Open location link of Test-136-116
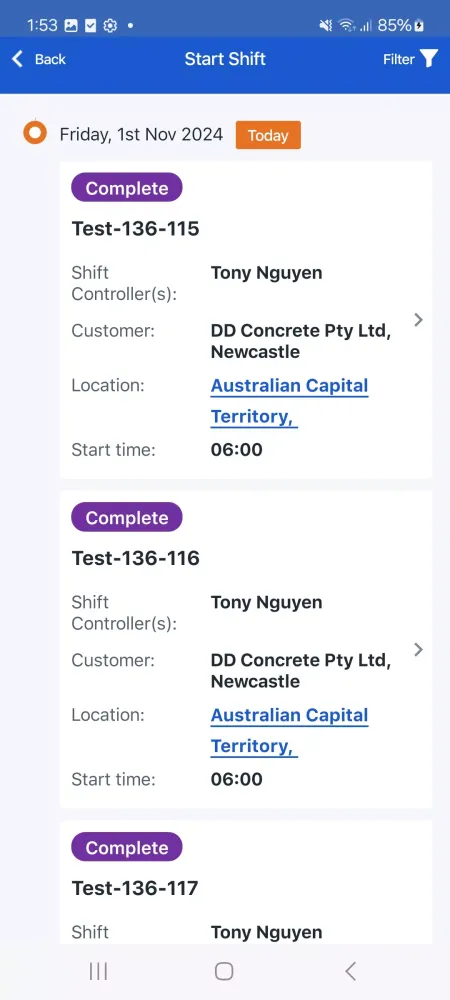Screen dimensions: 450x1000 pos(289,731)
